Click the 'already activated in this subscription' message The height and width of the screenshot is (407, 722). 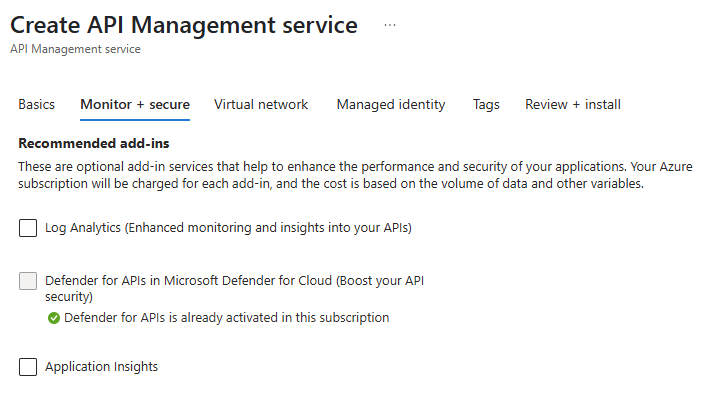click(x=226, y=318)
